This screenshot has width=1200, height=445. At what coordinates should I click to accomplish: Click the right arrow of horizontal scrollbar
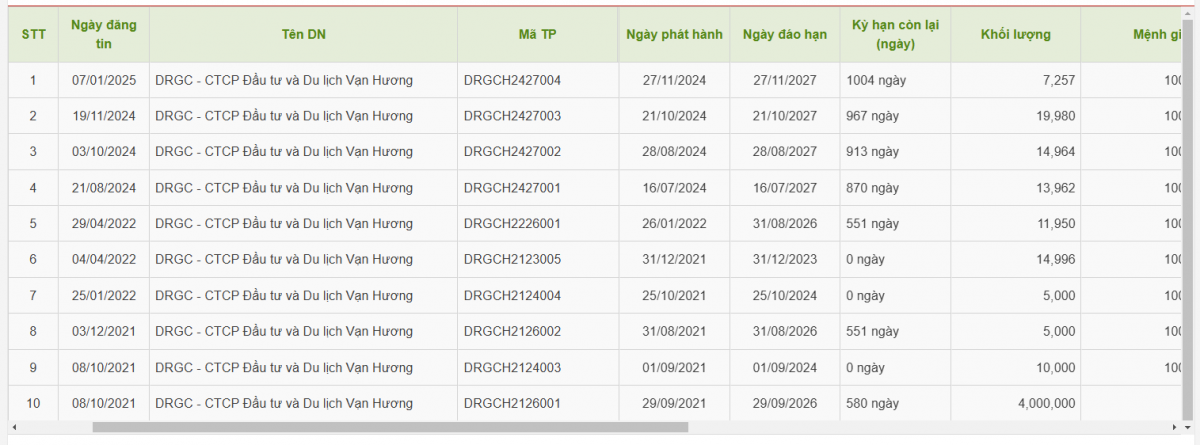click(x=1174, y=427)
